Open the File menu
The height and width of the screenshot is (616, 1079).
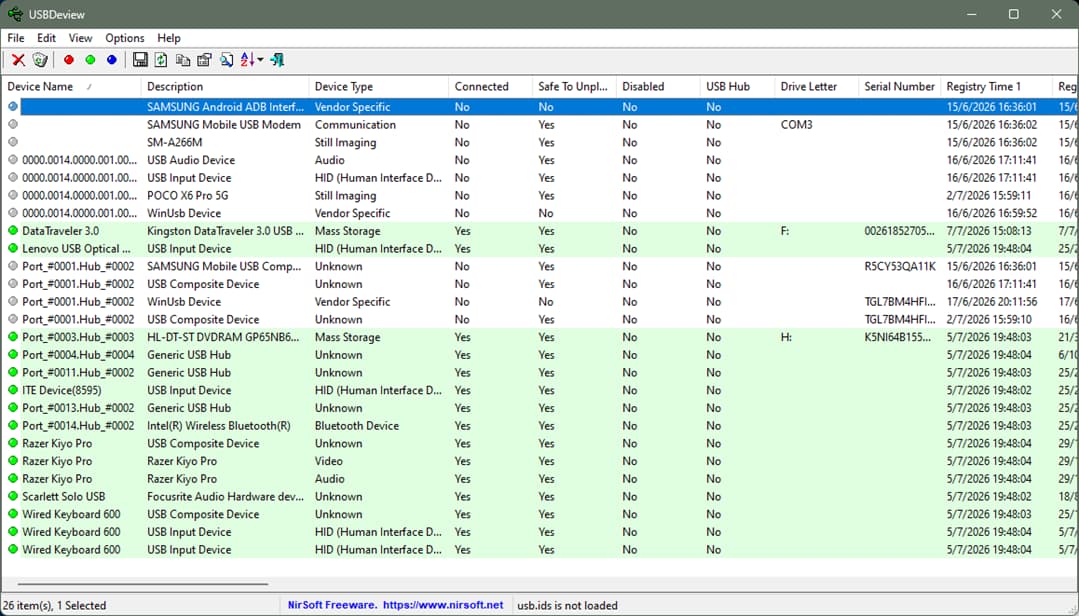[16, 38]
